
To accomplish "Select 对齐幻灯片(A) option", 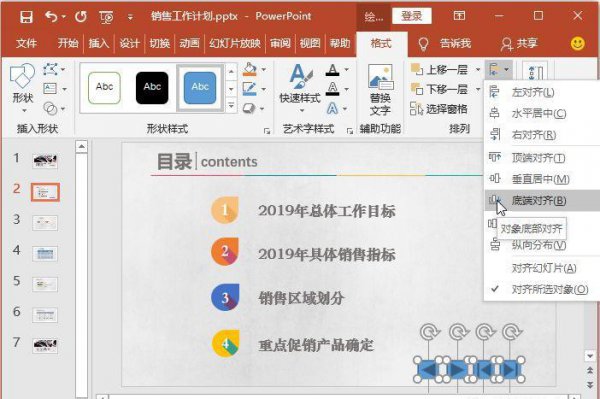I will [542, 268].
